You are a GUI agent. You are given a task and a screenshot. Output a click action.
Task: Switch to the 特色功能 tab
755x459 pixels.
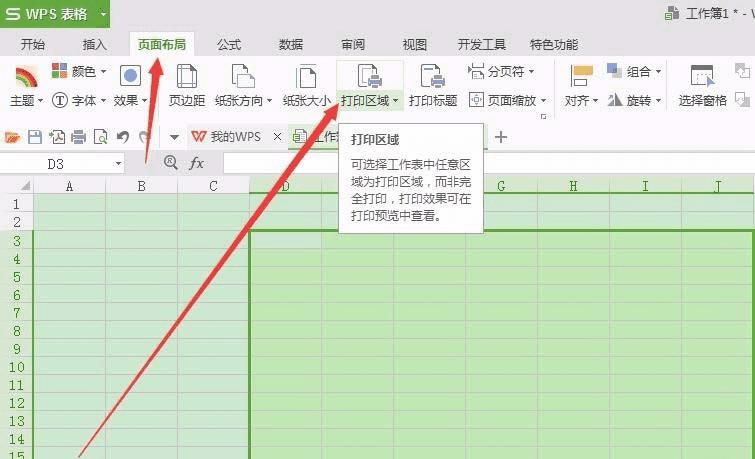[x=554, y=45]
